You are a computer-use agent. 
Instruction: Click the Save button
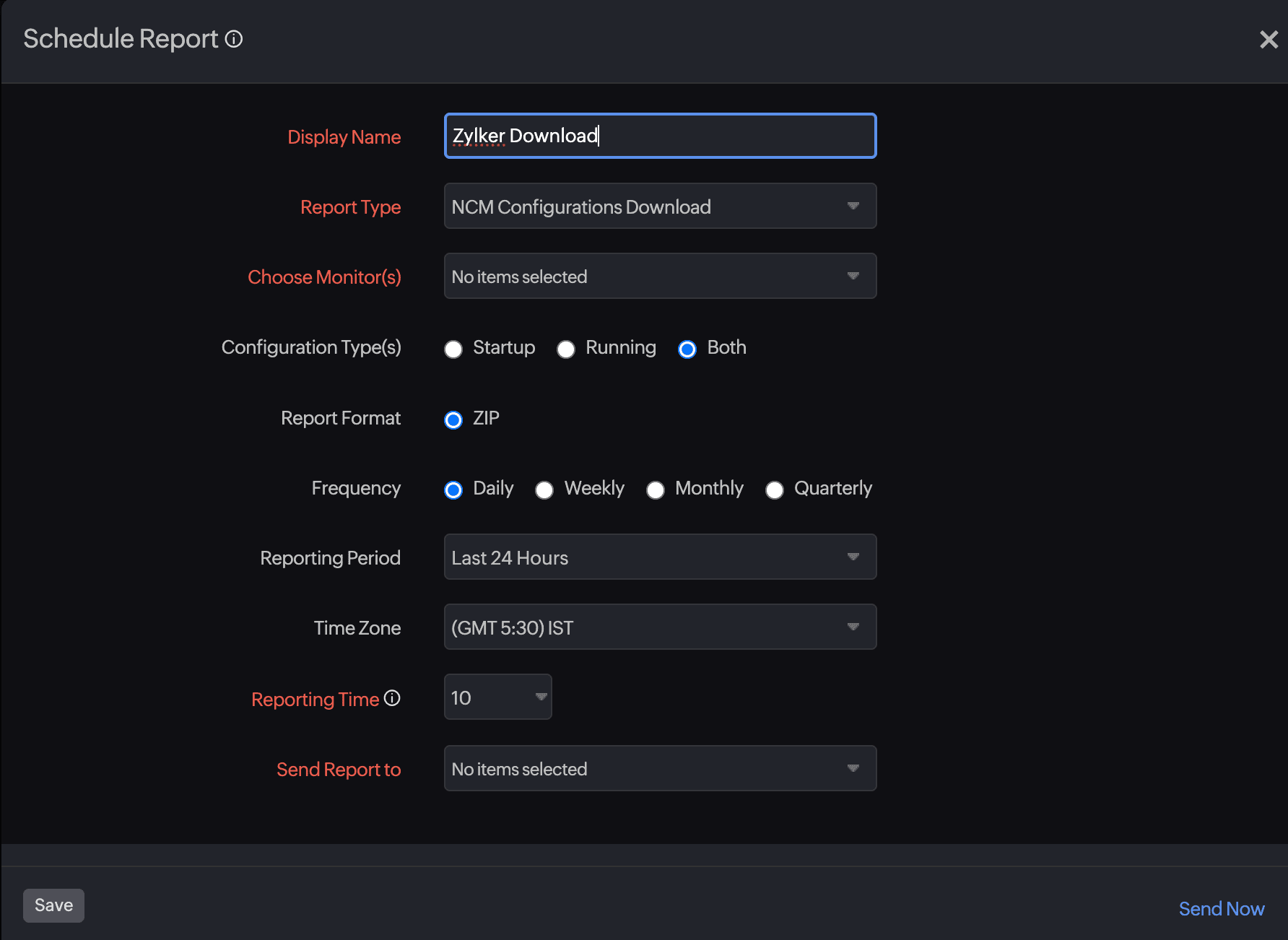(53, 905)
